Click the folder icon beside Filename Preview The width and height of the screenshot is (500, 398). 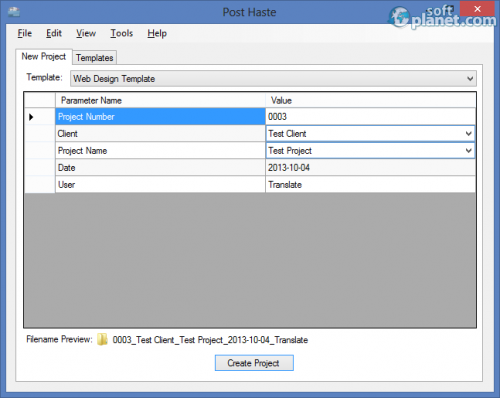pyautogui.click(x=102, y=339)
